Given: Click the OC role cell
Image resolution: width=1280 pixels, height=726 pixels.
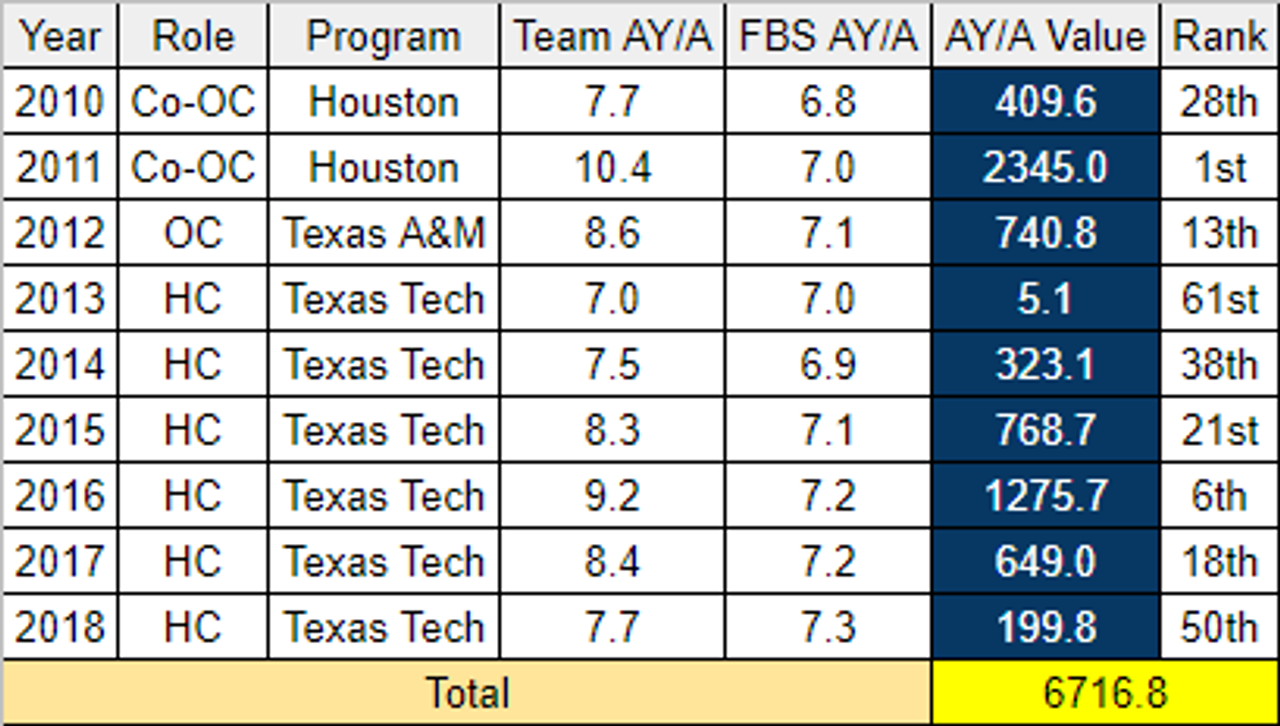Looking at the screenshot, I should pos(193,233).
